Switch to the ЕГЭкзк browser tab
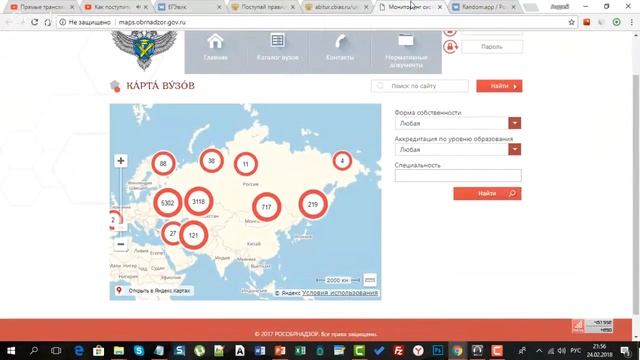This screenshot has width=640, height=360. pos(189,7)
